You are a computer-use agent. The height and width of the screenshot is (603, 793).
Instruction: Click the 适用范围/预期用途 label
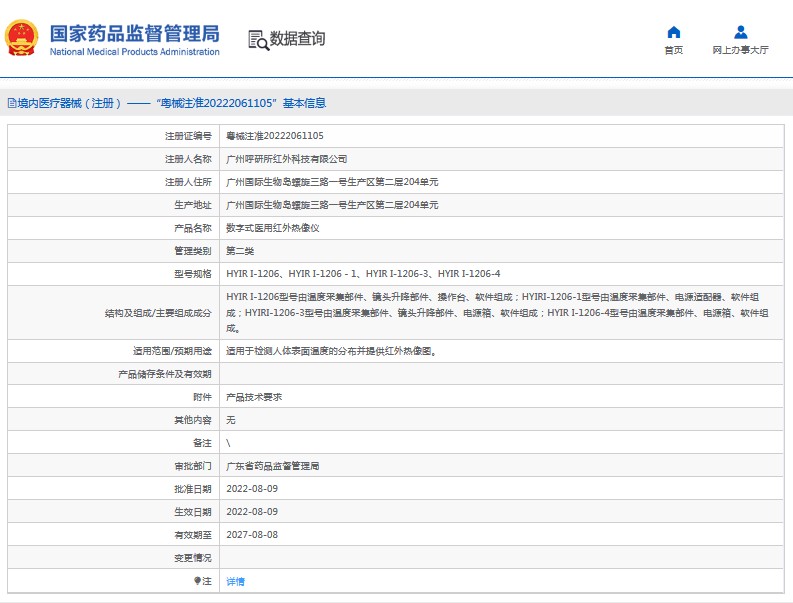tap(172, 351)
